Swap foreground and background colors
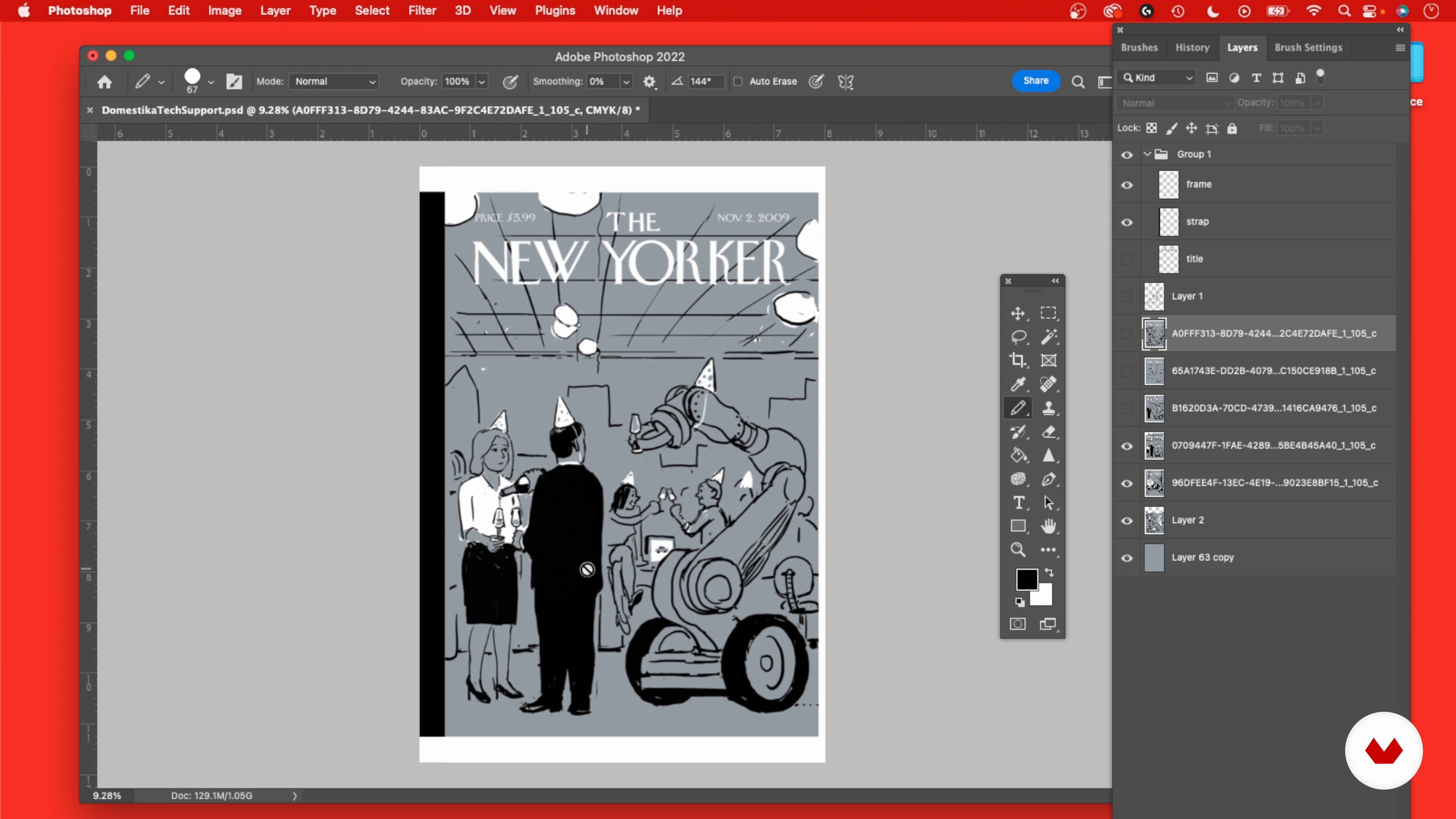Viewport: 1456px width, 819px height. [x=1050, y=573]
